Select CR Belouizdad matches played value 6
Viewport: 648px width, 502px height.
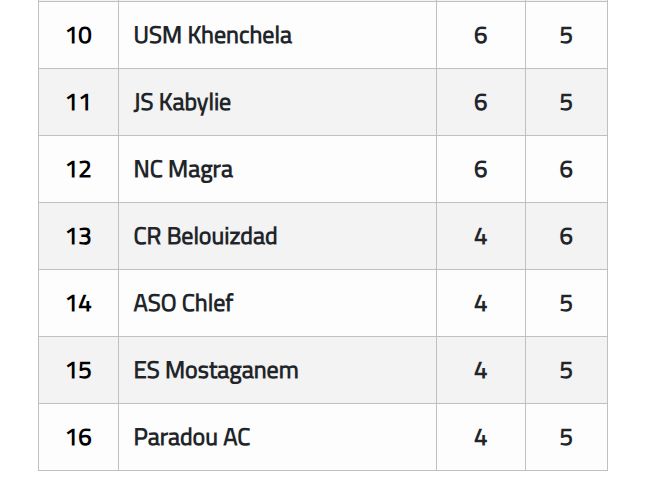coord(566,236)
